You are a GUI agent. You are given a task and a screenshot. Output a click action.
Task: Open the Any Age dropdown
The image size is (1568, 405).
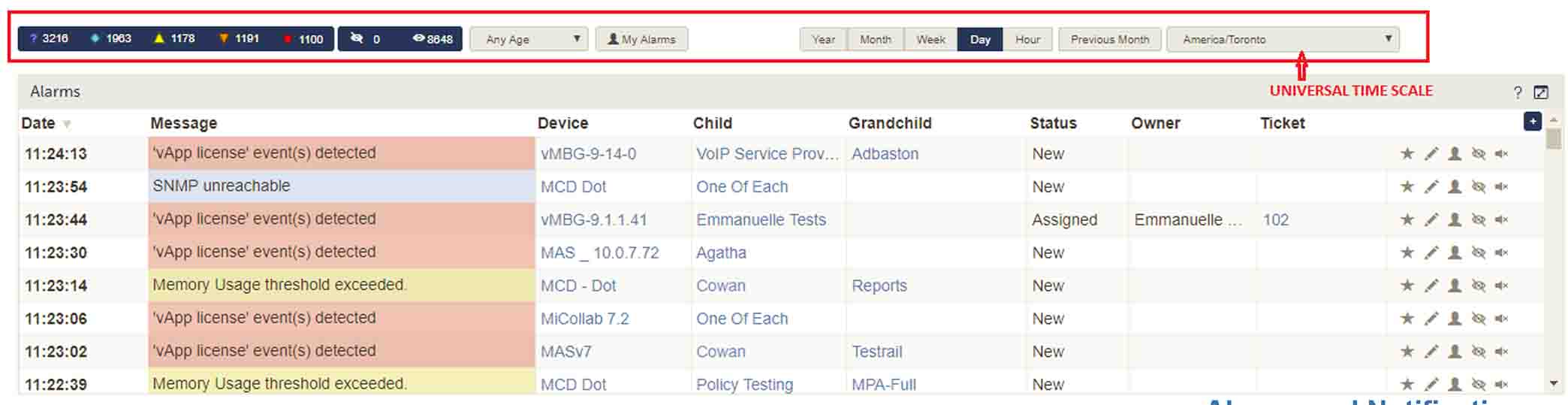coord(532,39)
